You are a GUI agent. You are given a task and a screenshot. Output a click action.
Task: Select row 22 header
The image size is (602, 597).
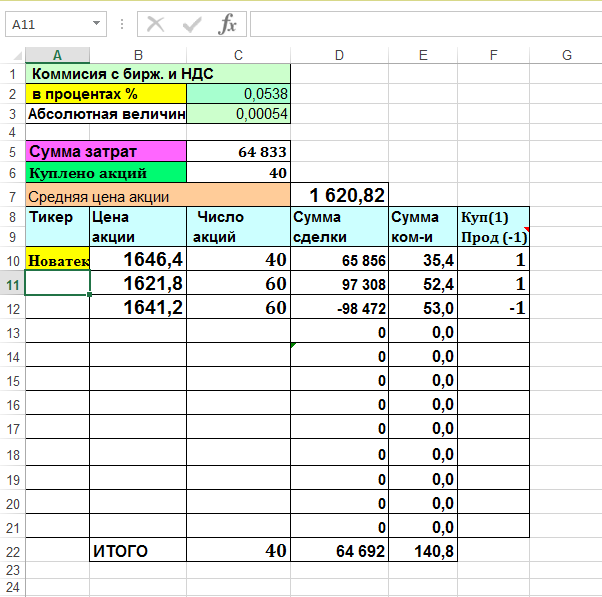click(13, 552)
